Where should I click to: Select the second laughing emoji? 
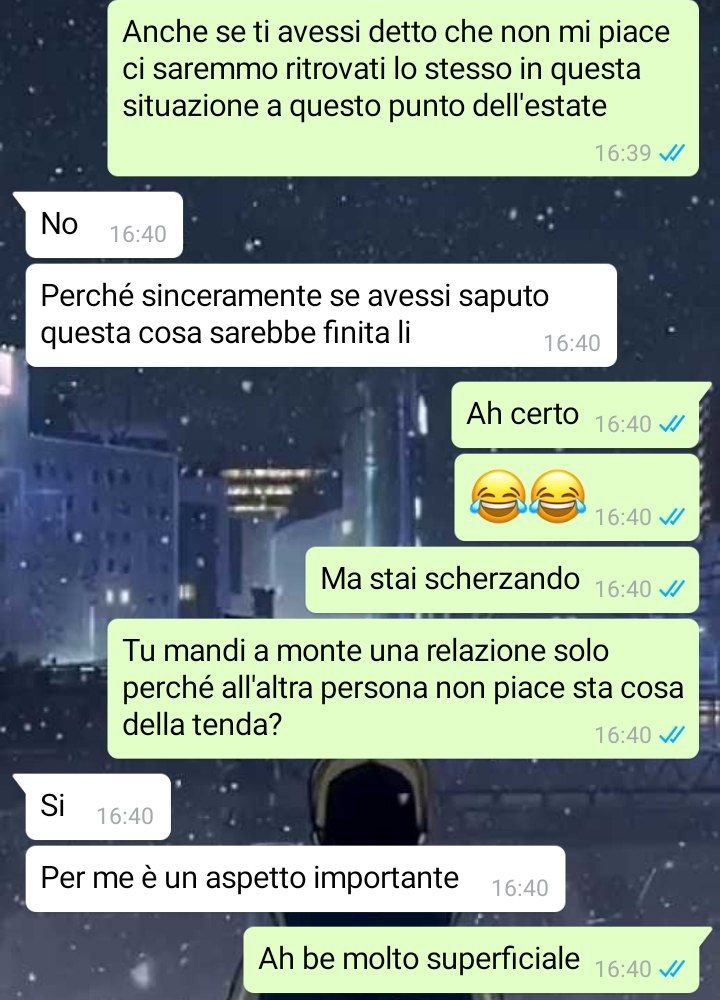point(558,497)
